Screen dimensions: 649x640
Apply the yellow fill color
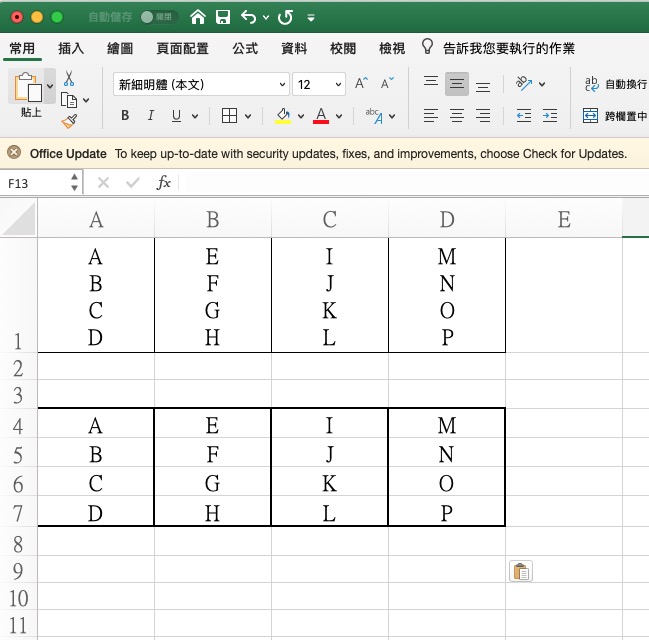point(283,116)
